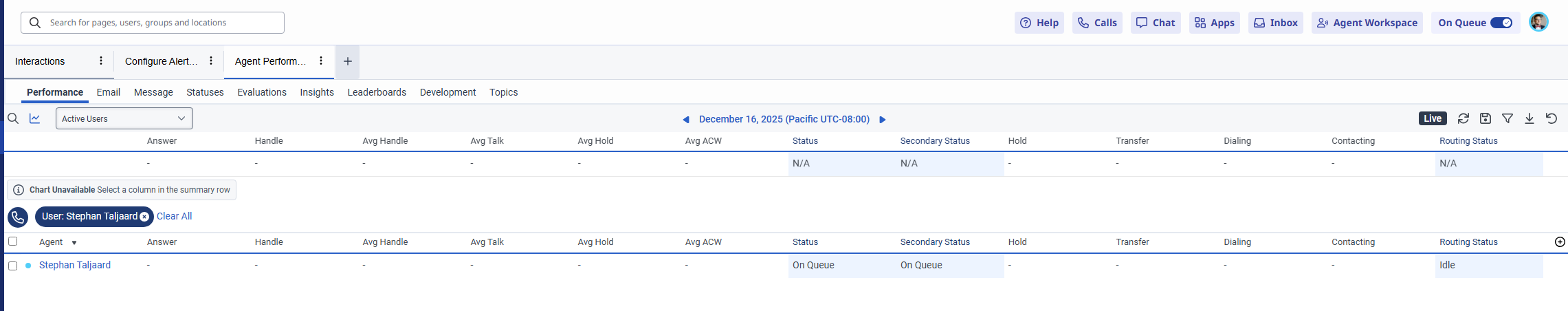Open the Active Users dropdown
The image size is (1568, 311).
click(124, 118)
